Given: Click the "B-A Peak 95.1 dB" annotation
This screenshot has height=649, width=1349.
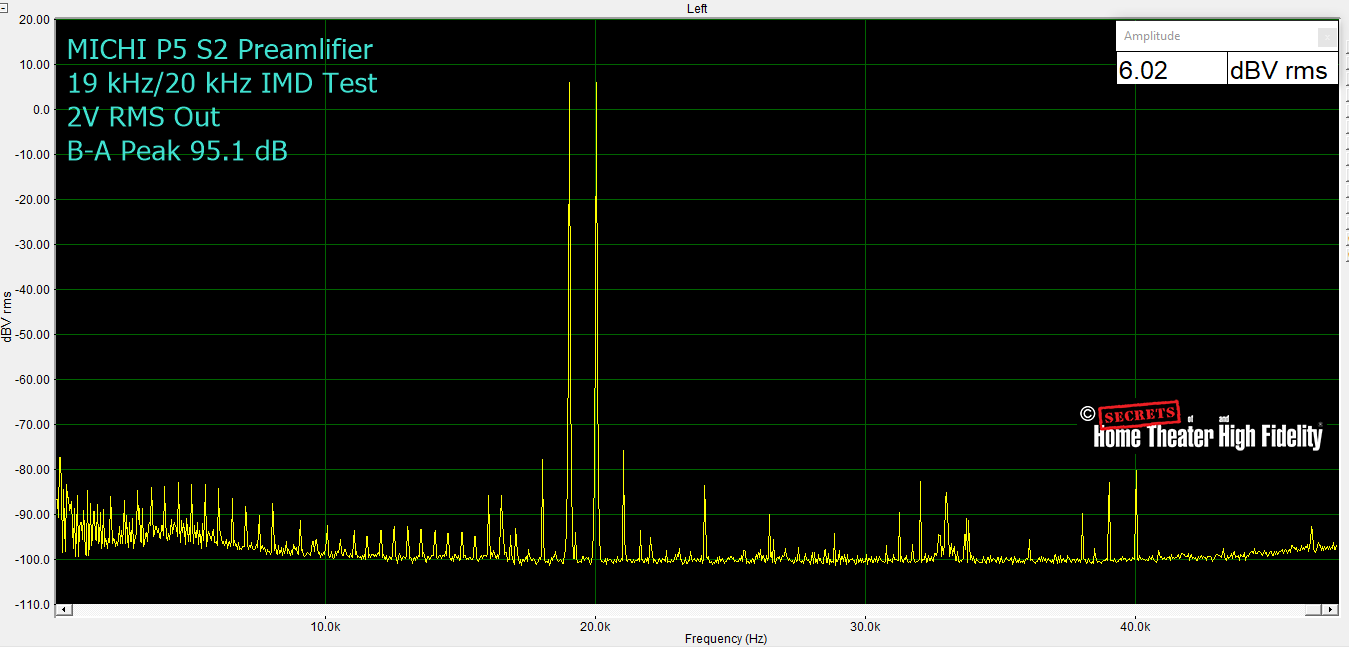Looking at the screenshot, I should tap(177, 151).
